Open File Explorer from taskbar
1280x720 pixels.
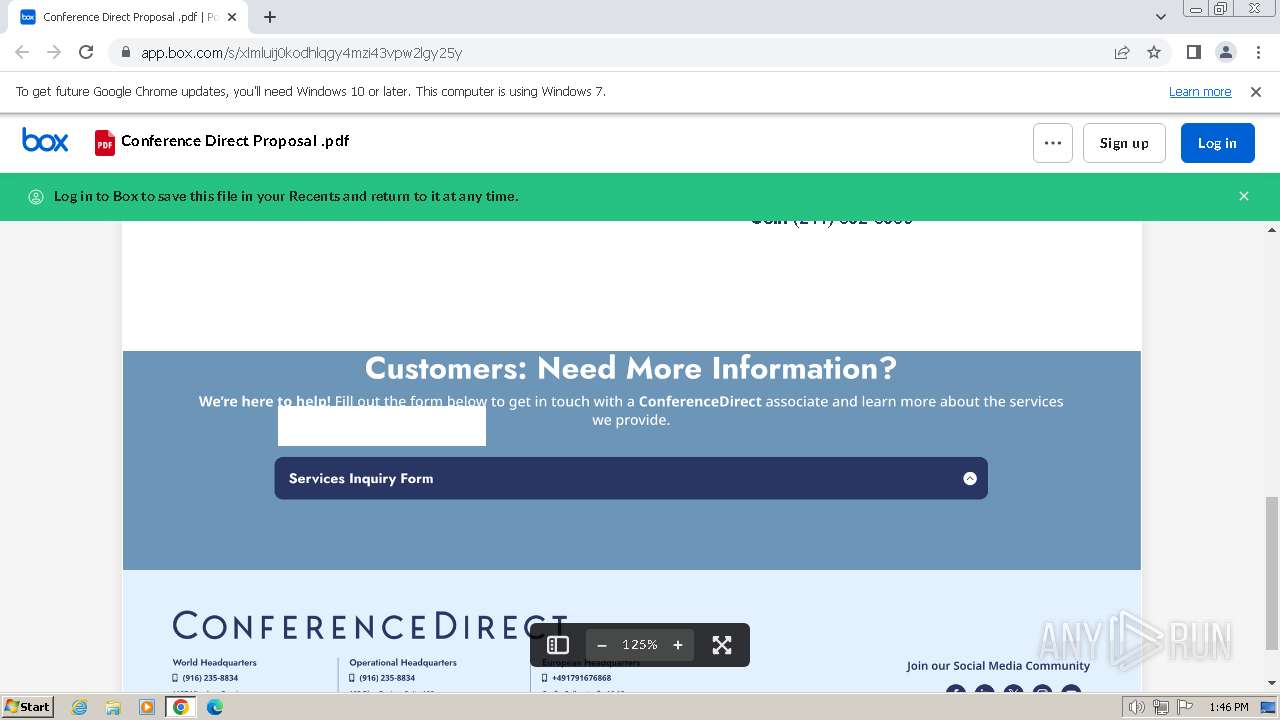pos(113,707)
